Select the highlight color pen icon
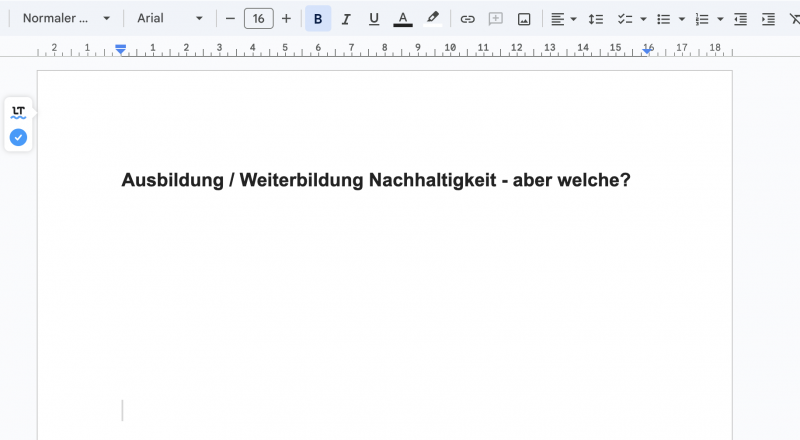This screenshot has width=800, height=440. (x=432, y=19)
